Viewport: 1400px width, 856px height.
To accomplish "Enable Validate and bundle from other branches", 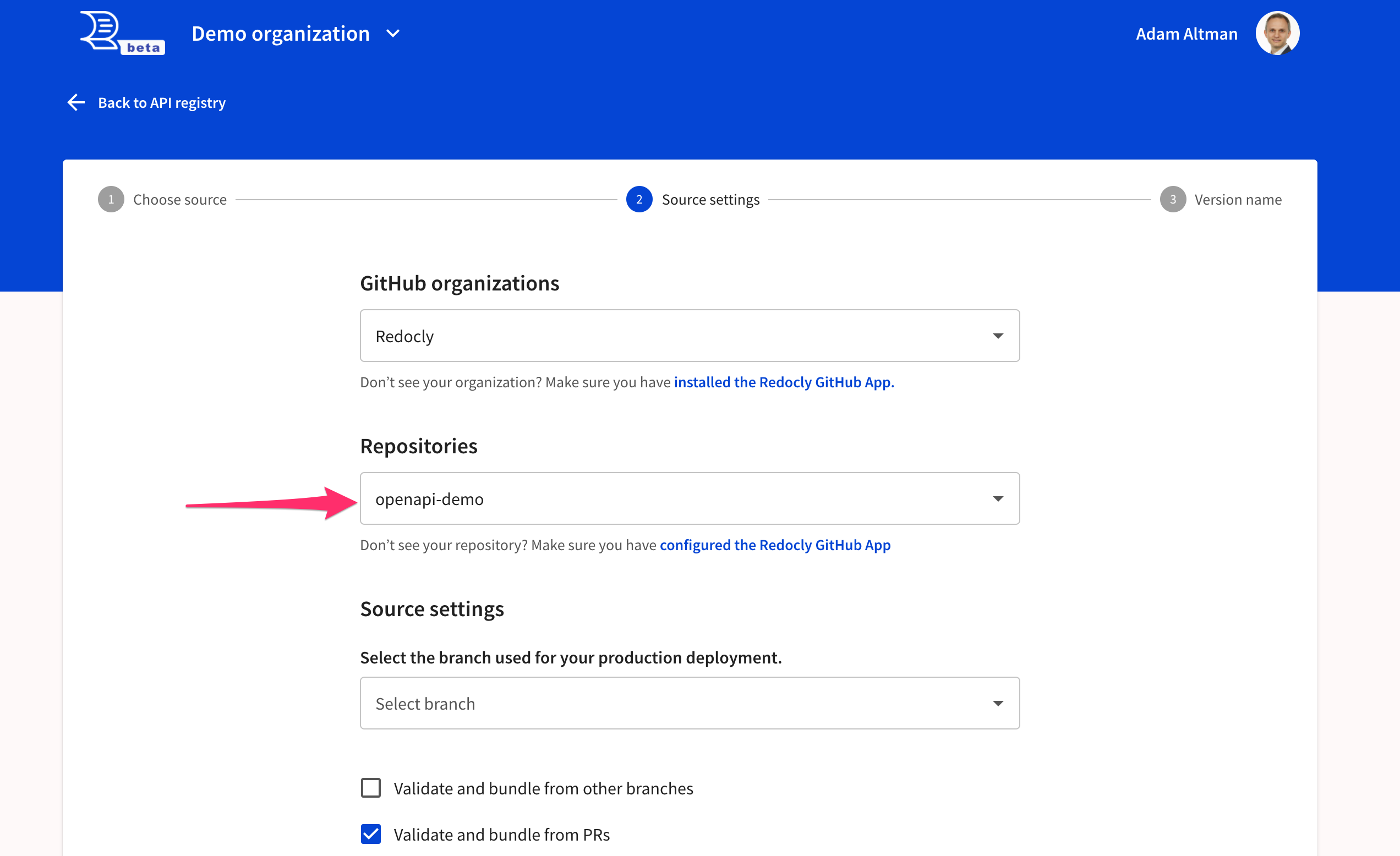I will click(x=370, y=788).
